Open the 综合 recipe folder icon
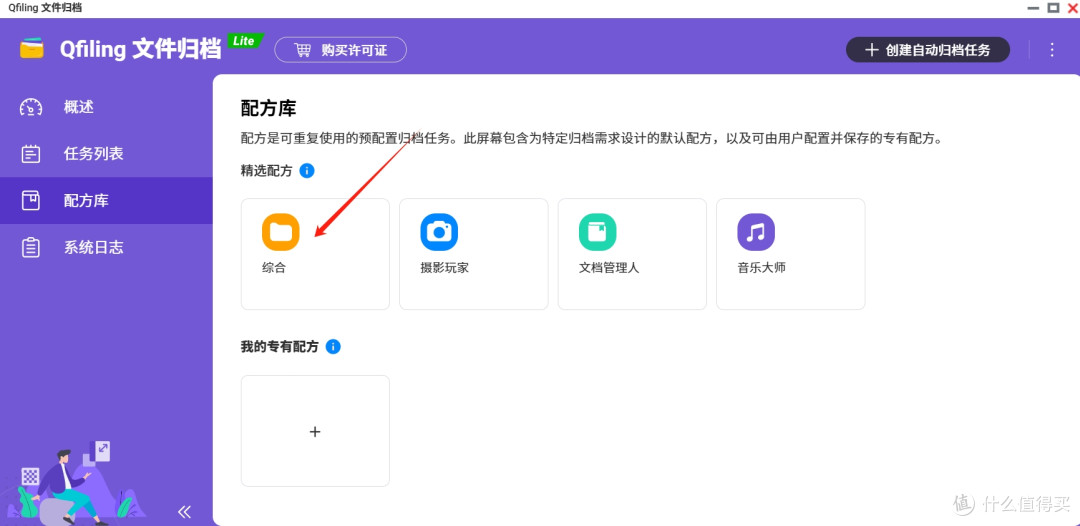This screenshot has height=526, width=1080. 280,232
